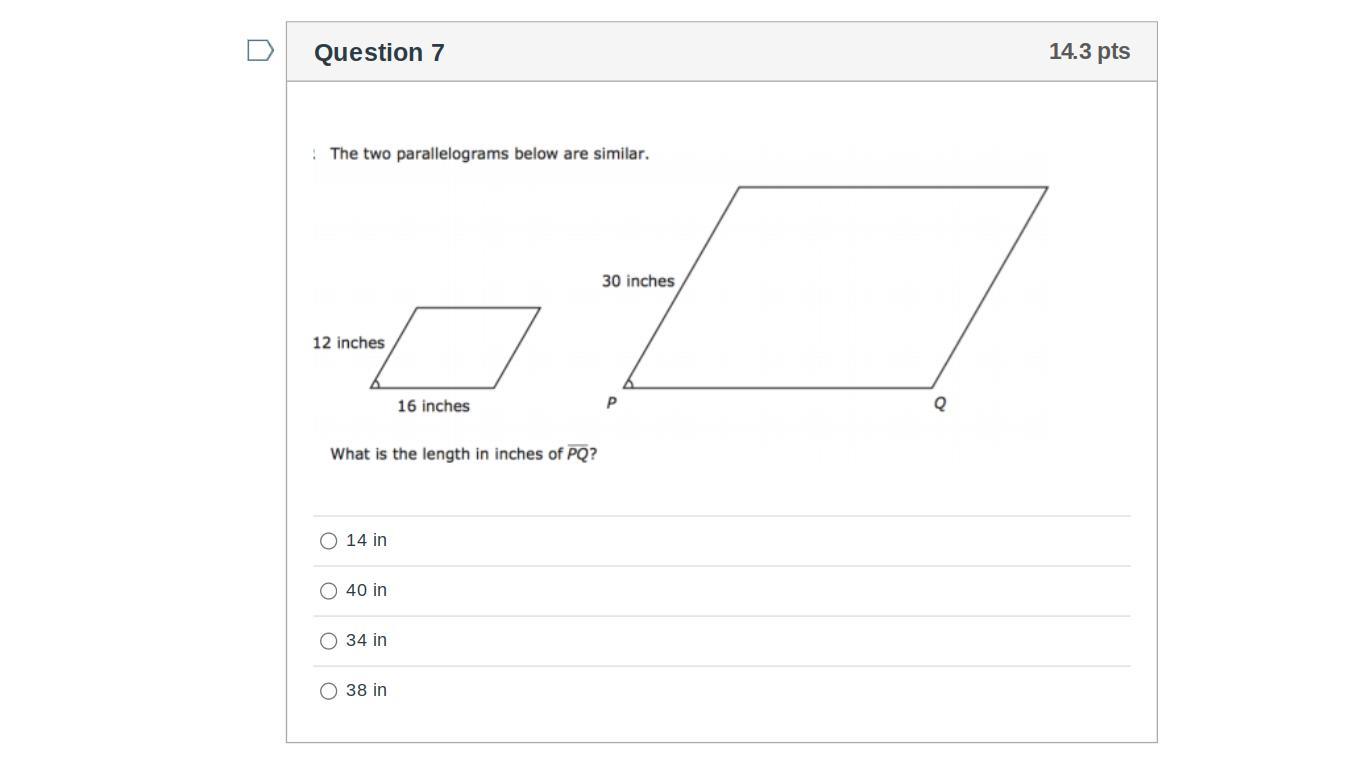Click the '38 in' answer text label
The width and height of the screenshot is (1366, 768).
coord(366,690)
